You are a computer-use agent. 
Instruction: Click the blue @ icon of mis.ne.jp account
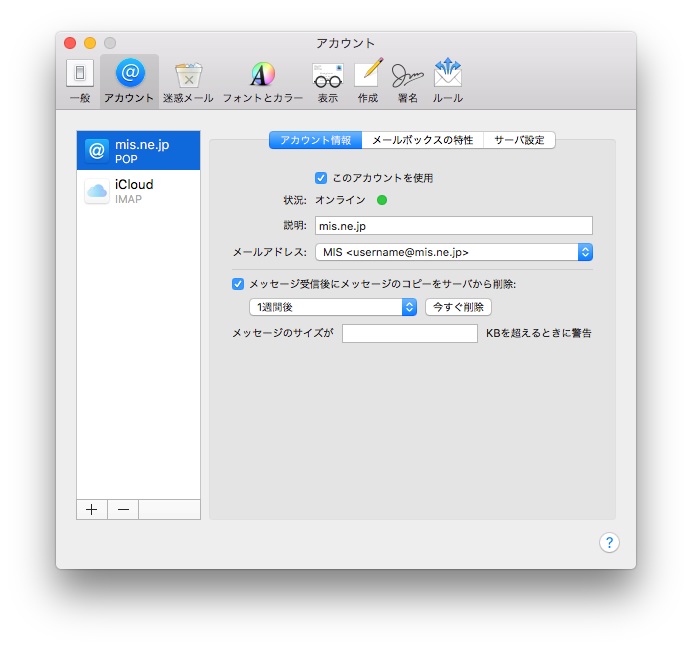(x=97, y=151)
